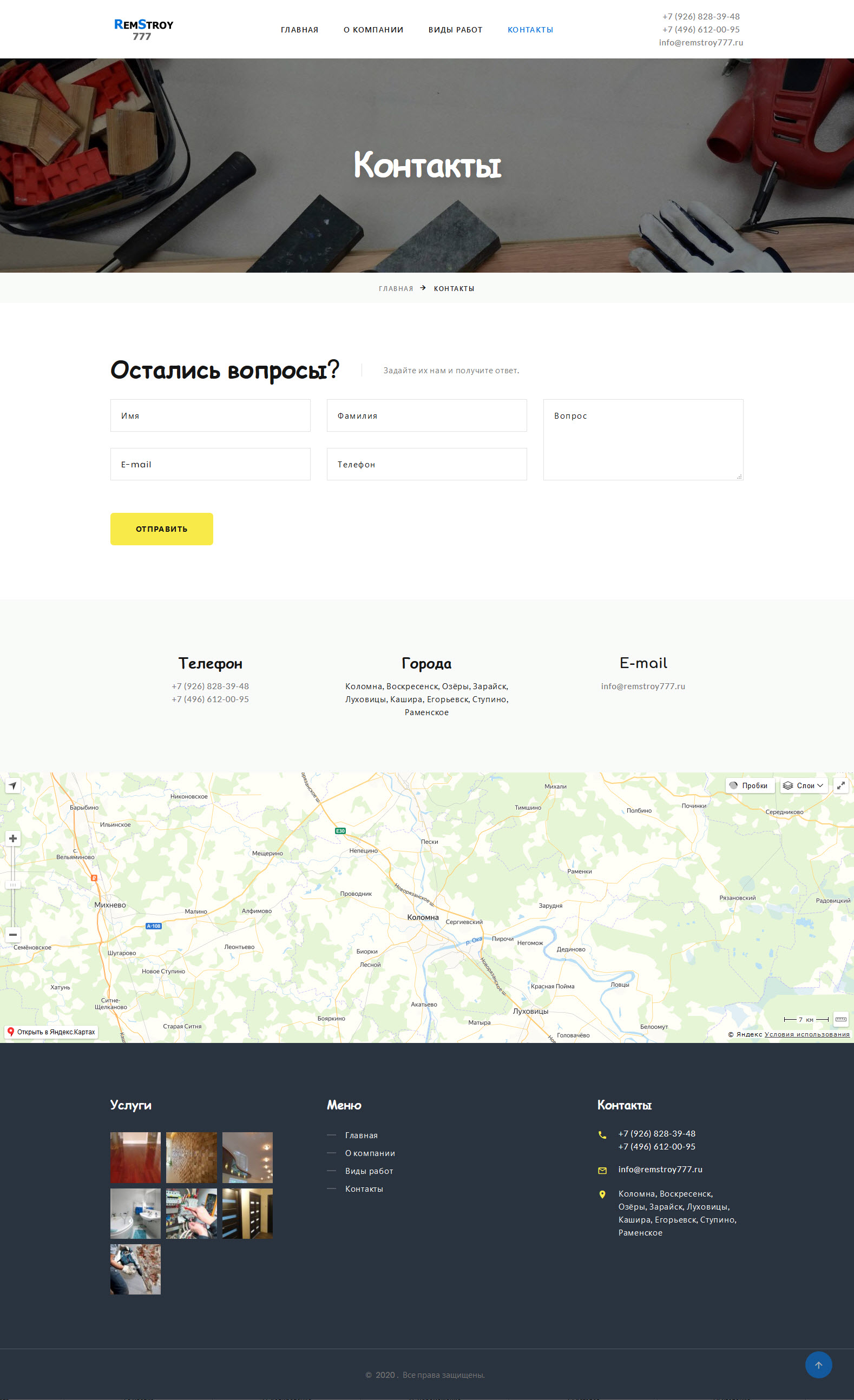Expand the map to fullscreen

tap(840, 786)
